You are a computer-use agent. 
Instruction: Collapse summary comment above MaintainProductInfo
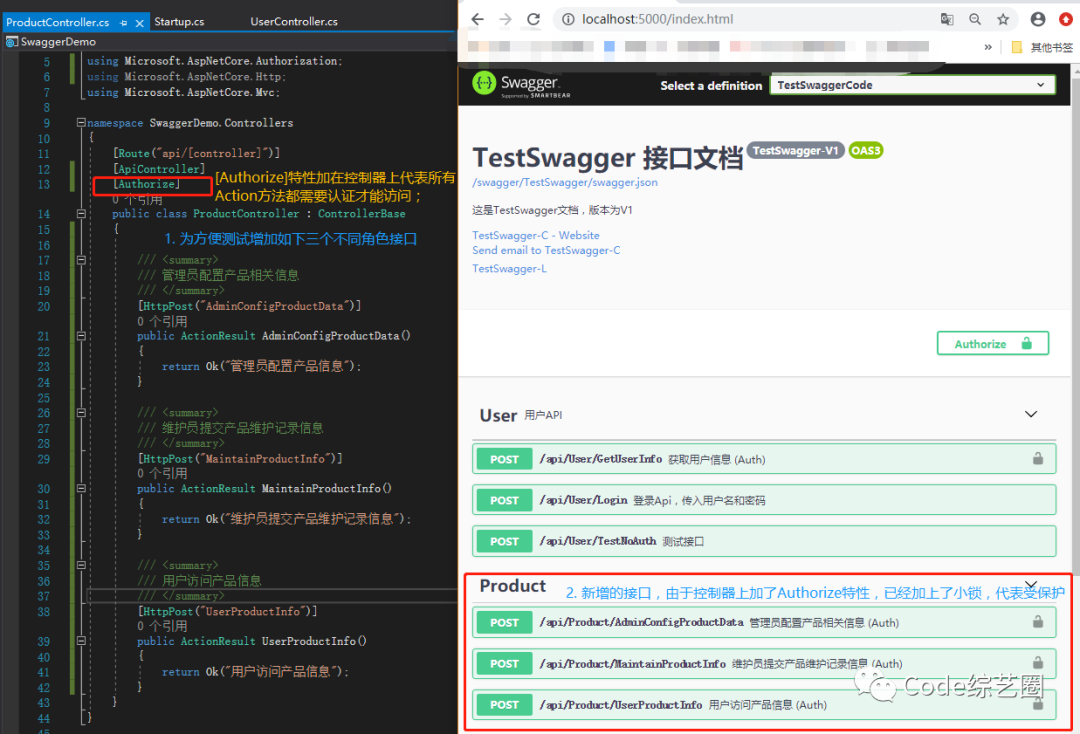[81, 412]
